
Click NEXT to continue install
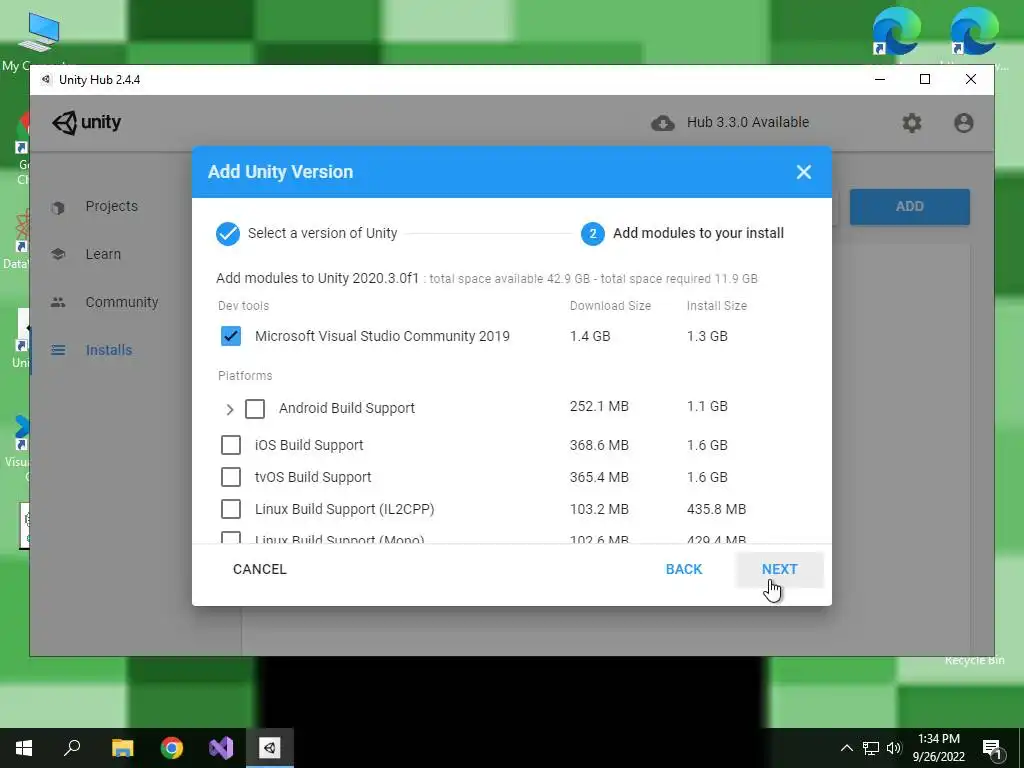pos(779,569)
